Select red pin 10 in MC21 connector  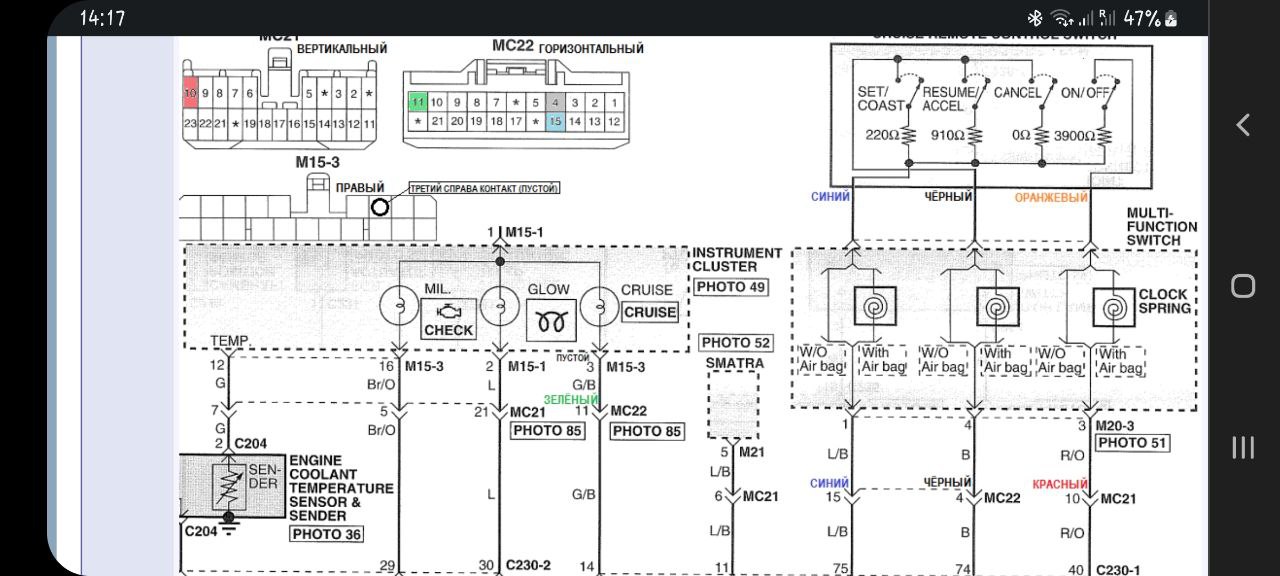point(190,94)
